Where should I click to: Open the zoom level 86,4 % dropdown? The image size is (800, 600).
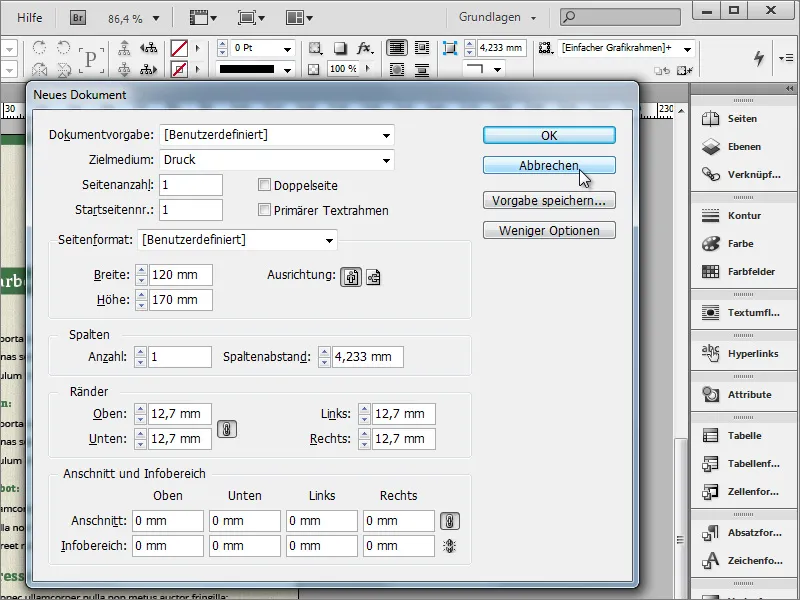click(156, 19)
